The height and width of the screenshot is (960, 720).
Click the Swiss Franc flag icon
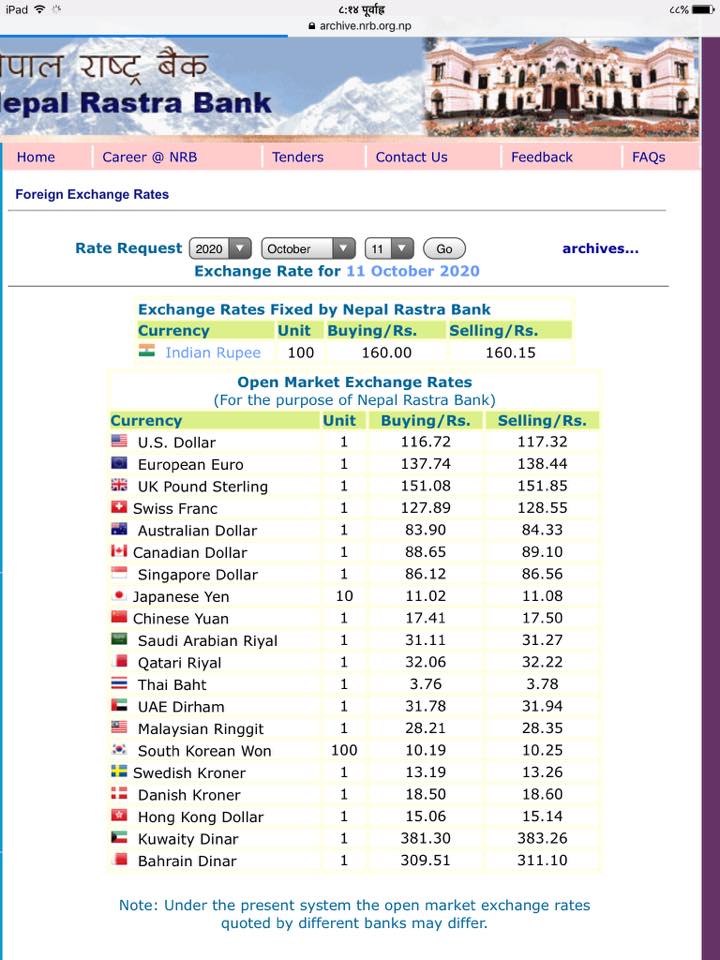click(x=119, y=506)
